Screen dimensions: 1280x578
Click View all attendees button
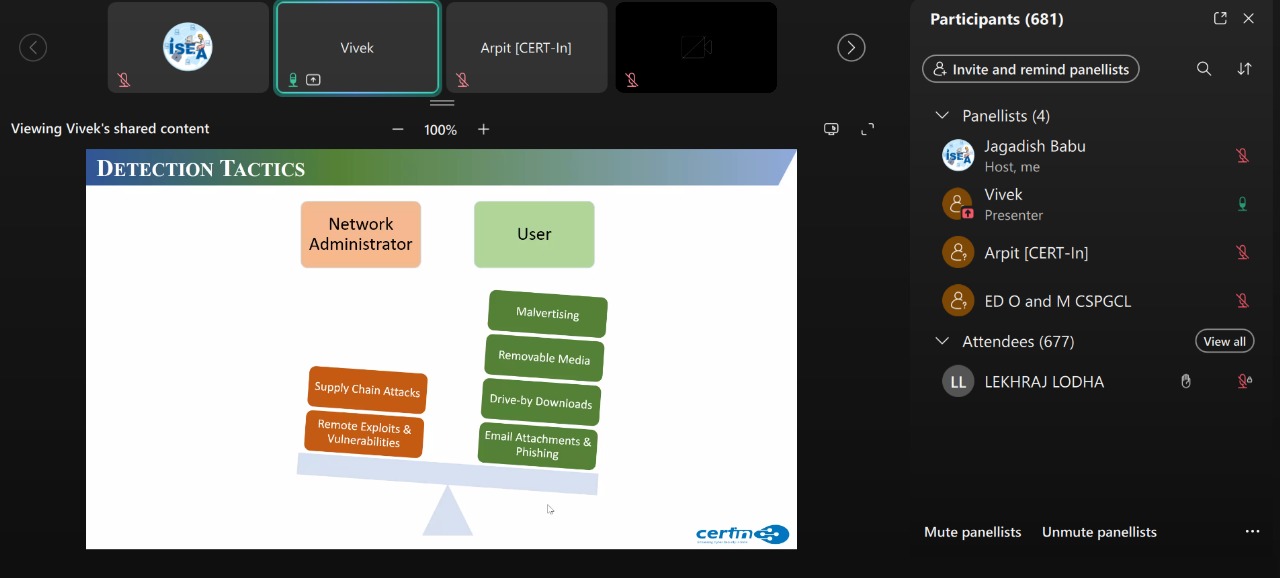click(x=1224, y=341)
